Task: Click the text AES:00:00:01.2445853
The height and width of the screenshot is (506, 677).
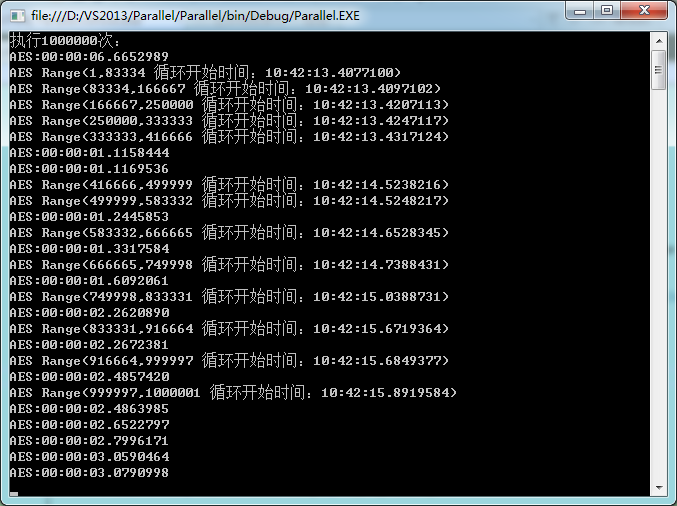Action: pyautogui.click(x=89, y=216)
